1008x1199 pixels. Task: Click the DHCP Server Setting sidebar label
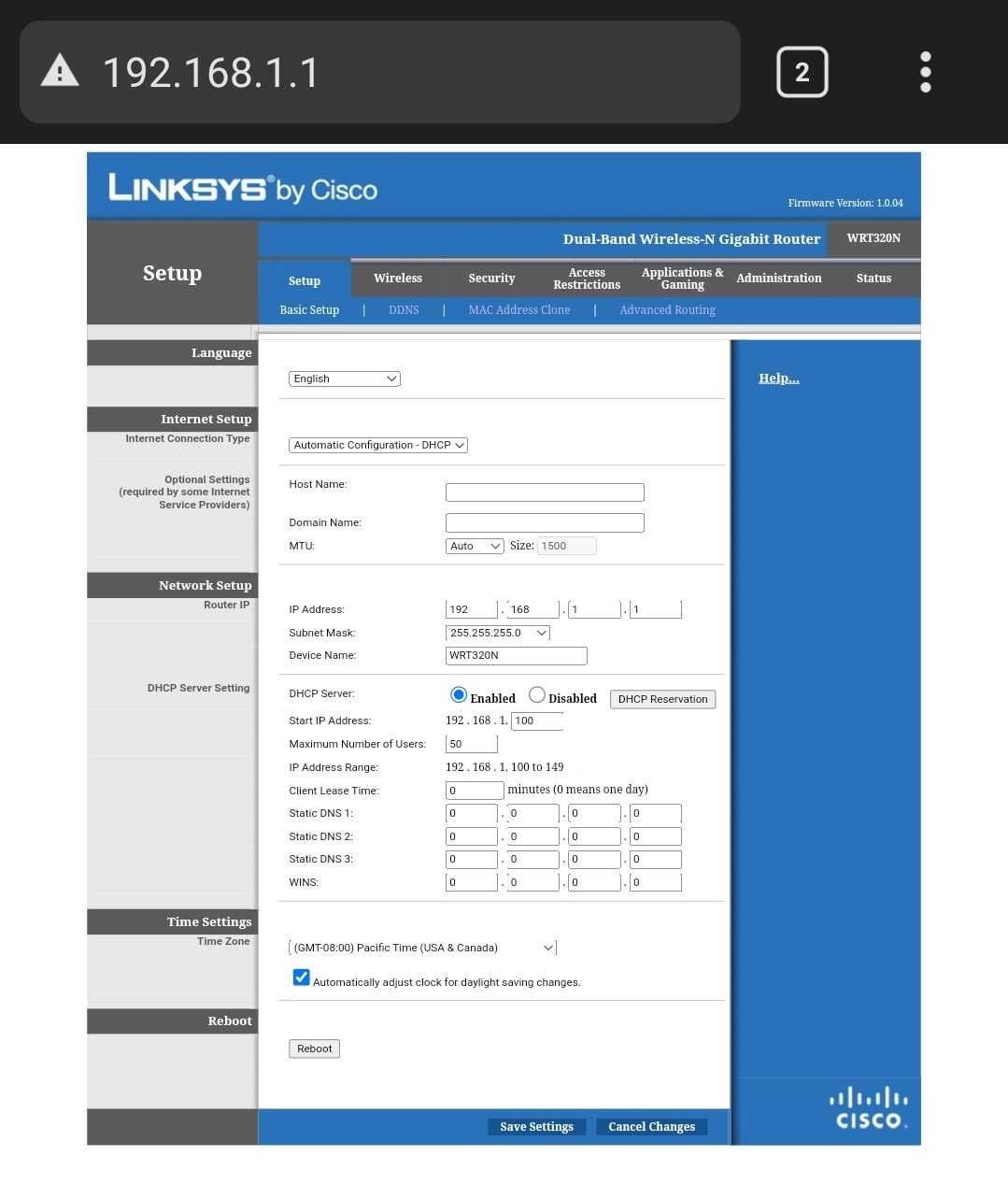click(x=198, y=688)
